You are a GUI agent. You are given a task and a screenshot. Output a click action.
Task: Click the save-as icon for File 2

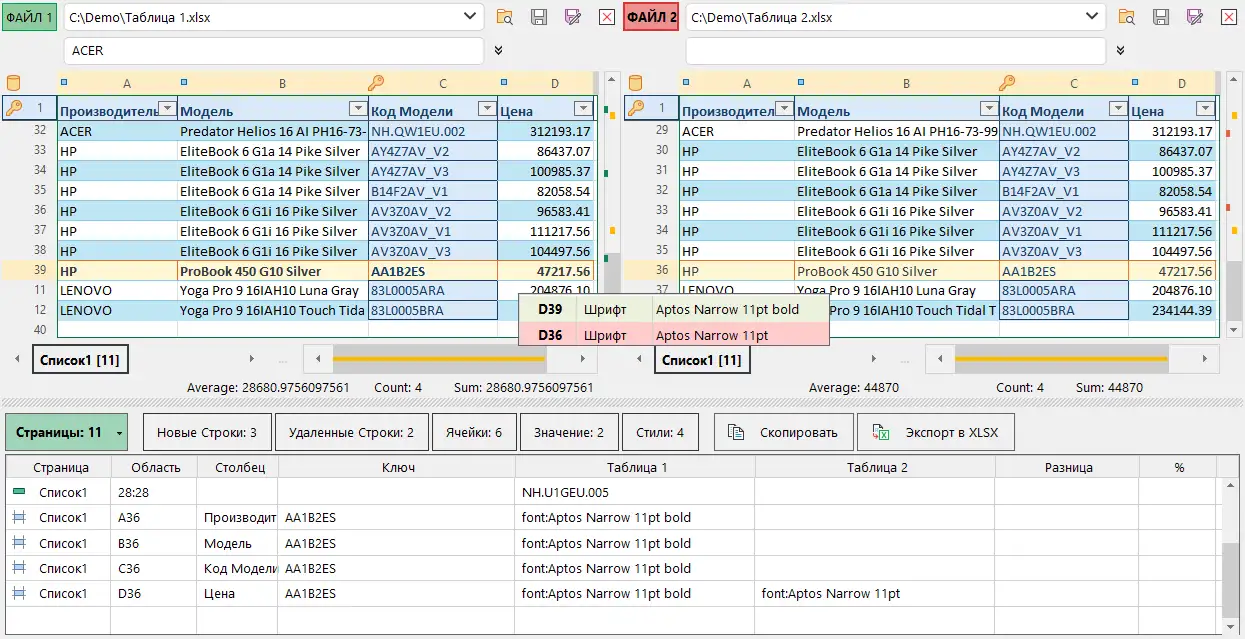(x=1195, y=17)
